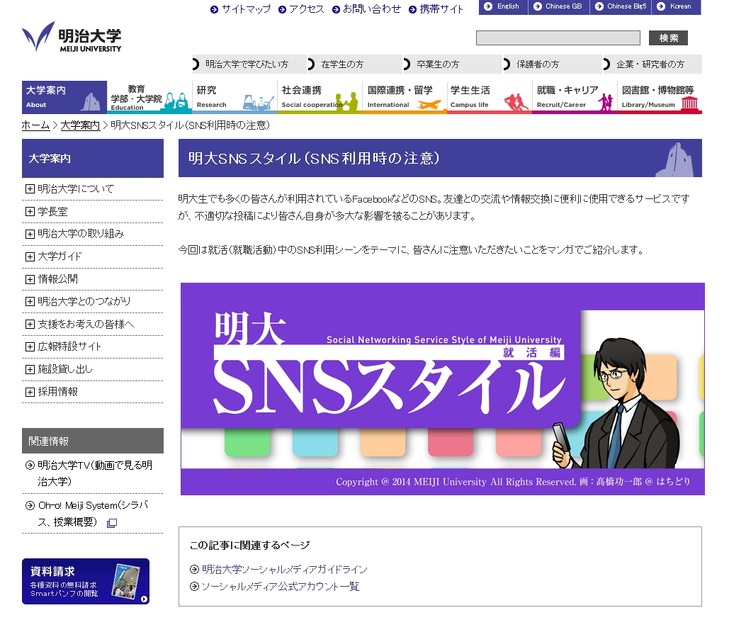Click the 大学案内 sidebar heading
729x620 pixels.
pos(93,158)
